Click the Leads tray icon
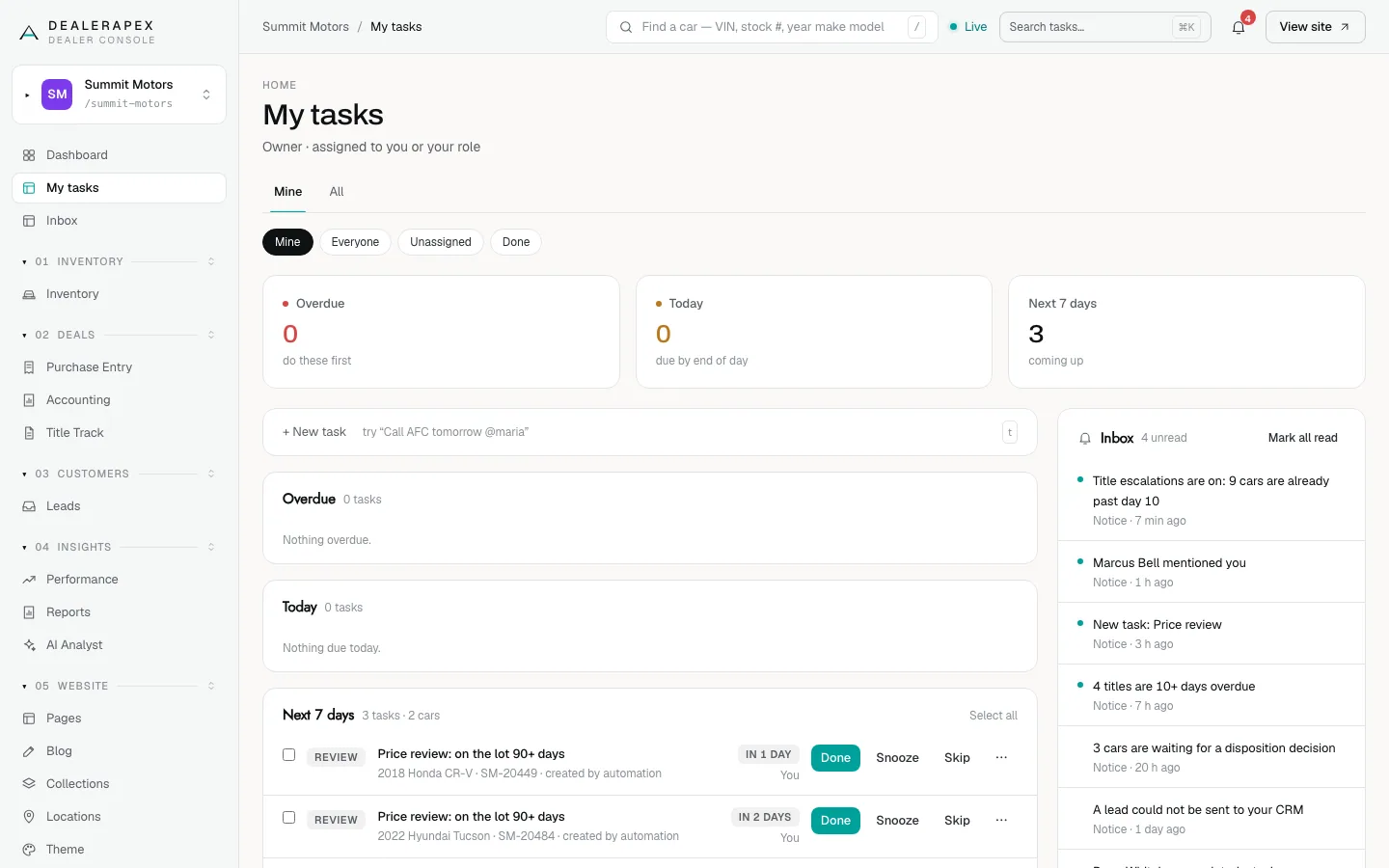The image size is (1389, 868). coord(29,506)
